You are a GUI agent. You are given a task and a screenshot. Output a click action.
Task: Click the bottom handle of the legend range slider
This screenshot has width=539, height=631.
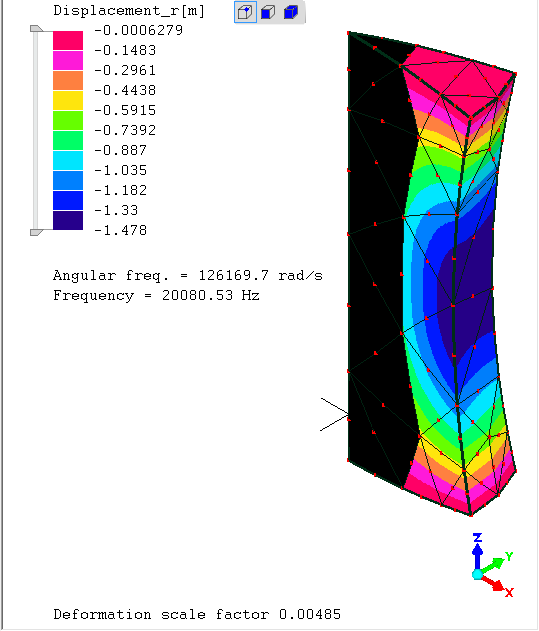click(37, 232)
